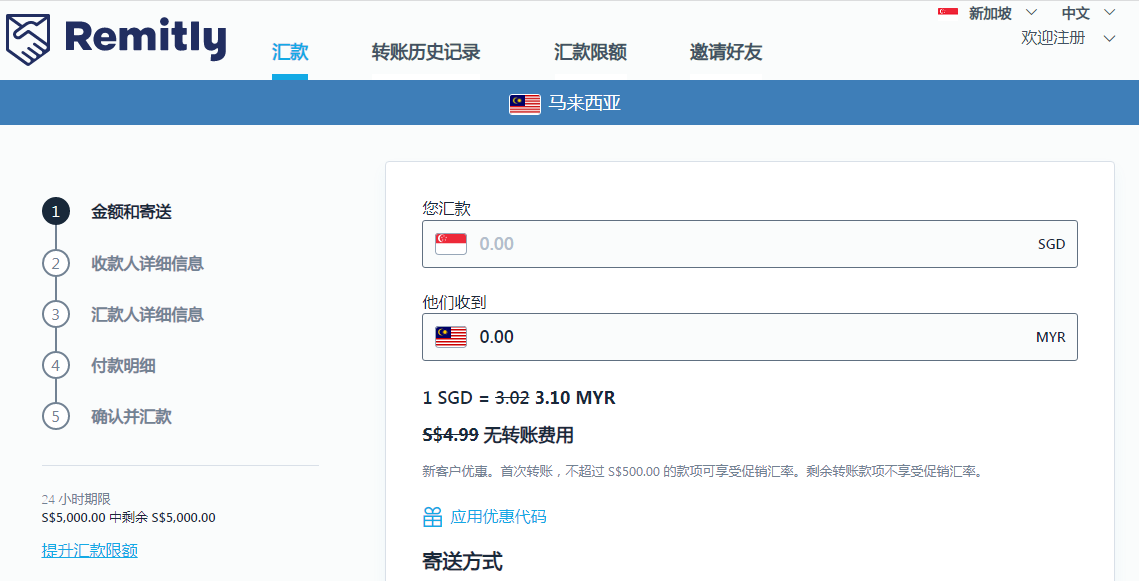This screenshot has width=1139, height=581.
Task: Click the gift icon beside 应用优惠代码
Action: click(432, 517)
